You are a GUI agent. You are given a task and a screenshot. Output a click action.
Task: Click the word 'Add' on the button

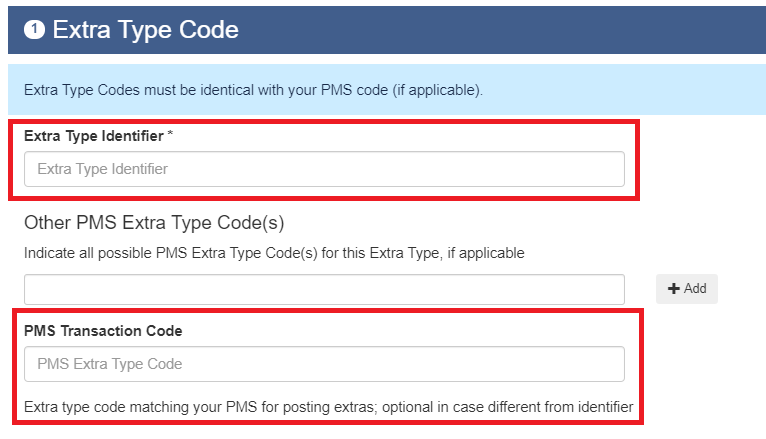click(x=695, y=289)
